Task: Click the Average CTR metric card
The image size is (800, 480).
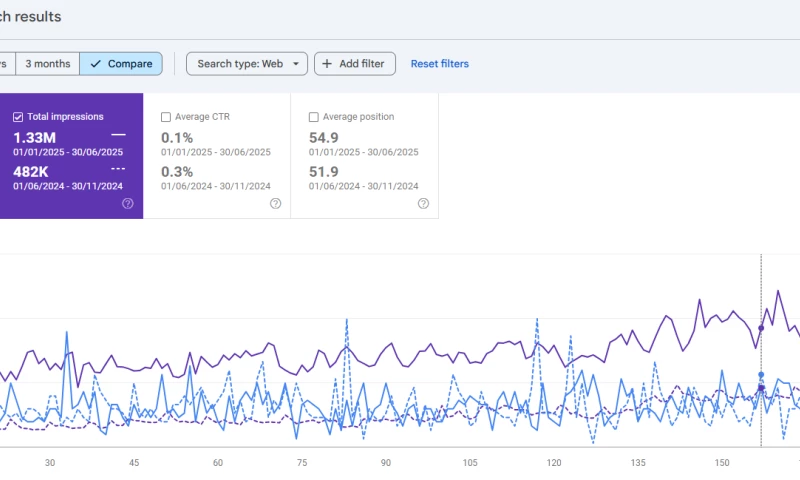Action: (x=217, y=156)
